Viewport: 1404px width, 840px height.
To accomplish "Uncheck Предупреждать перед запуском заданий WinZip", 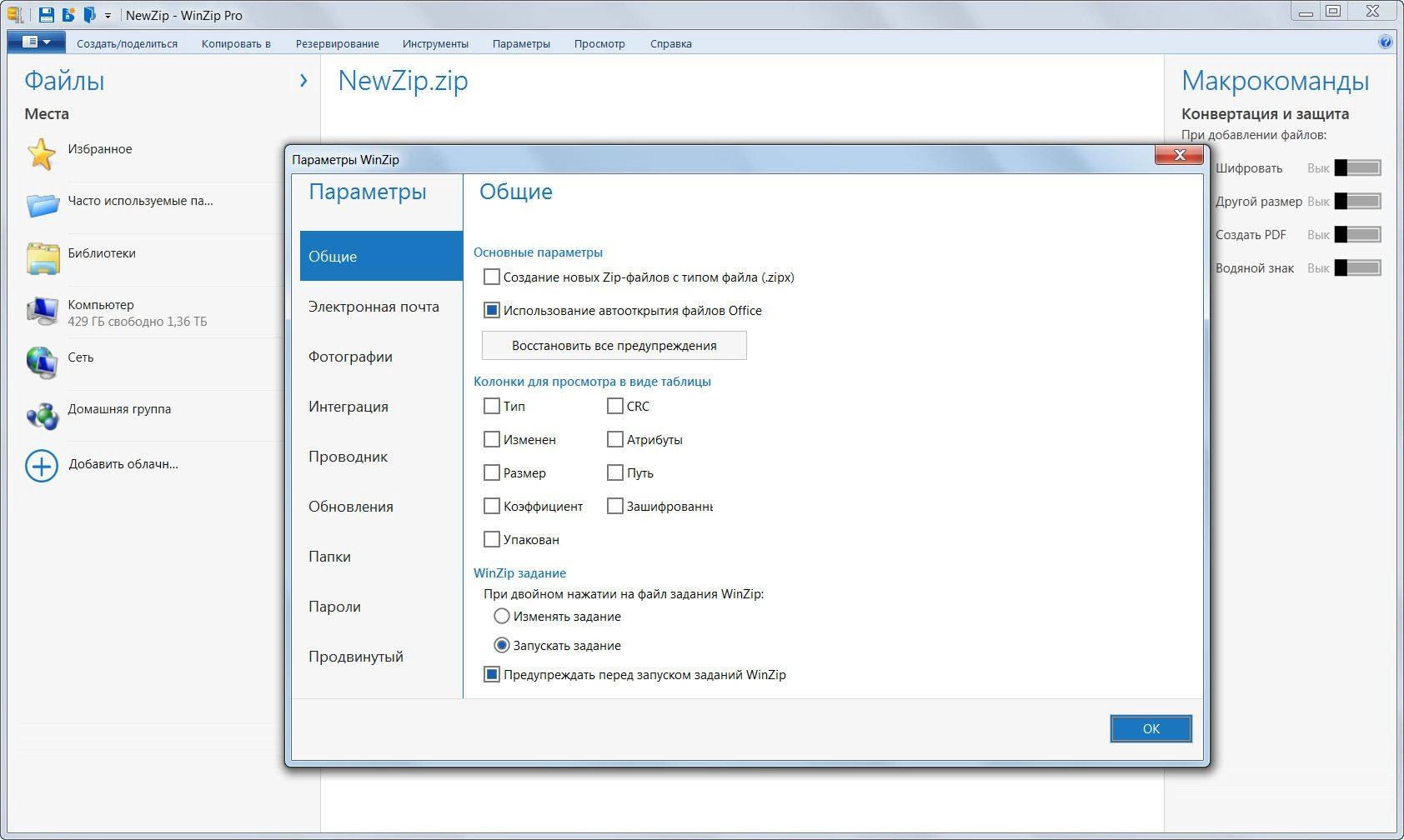I will (492, 674).
